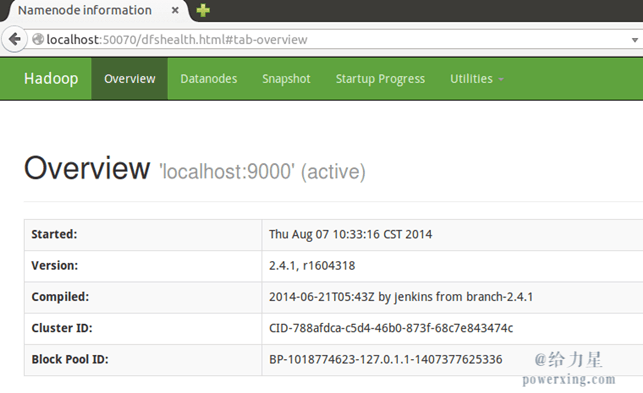Screen dimensions: 643x393
Task: View the Startup Progress tab
Action: pyautogui.click(x=380, y=79)
